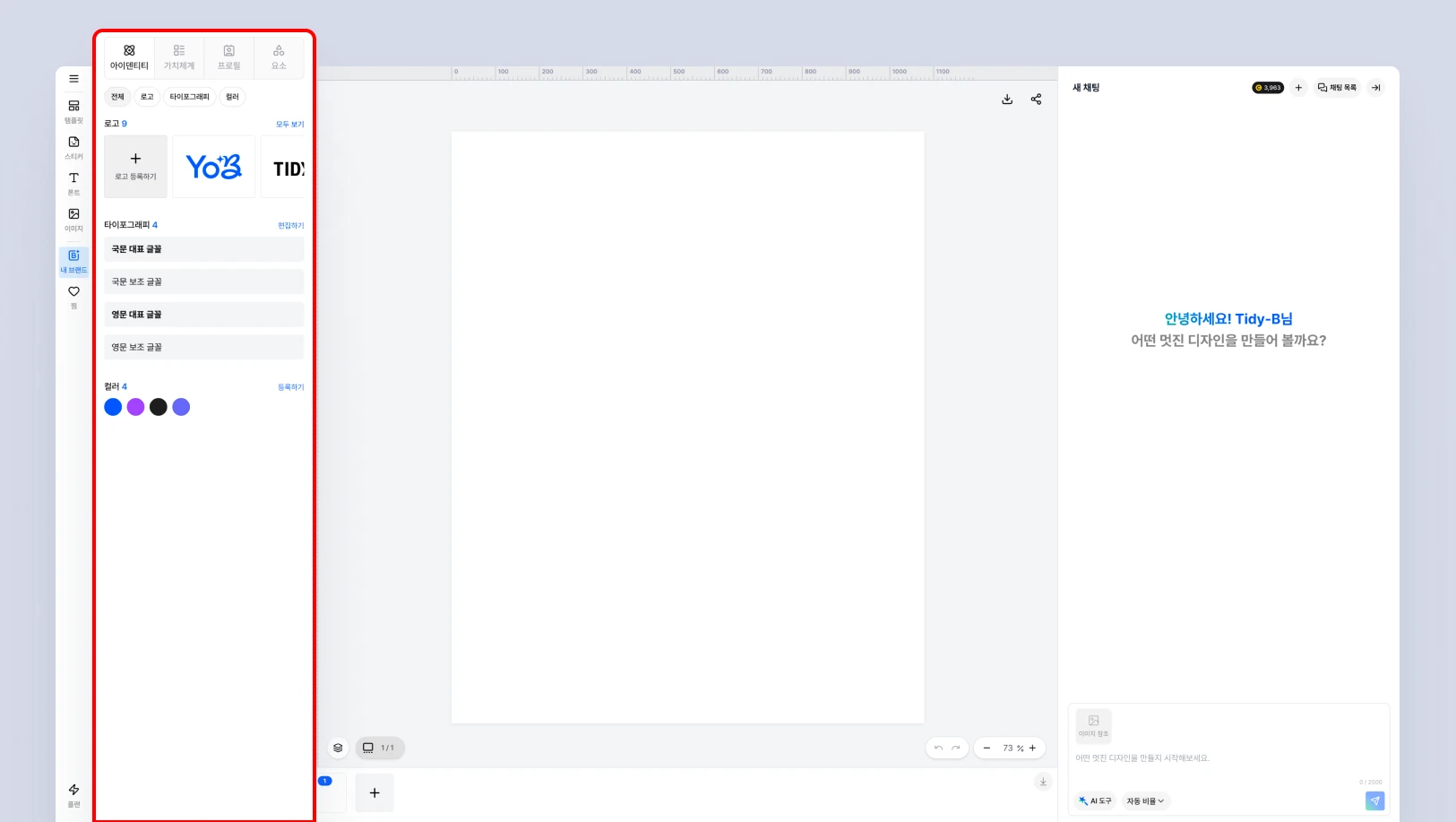
Task: Zoom in with the plus button
Action: coord(1032,748)
